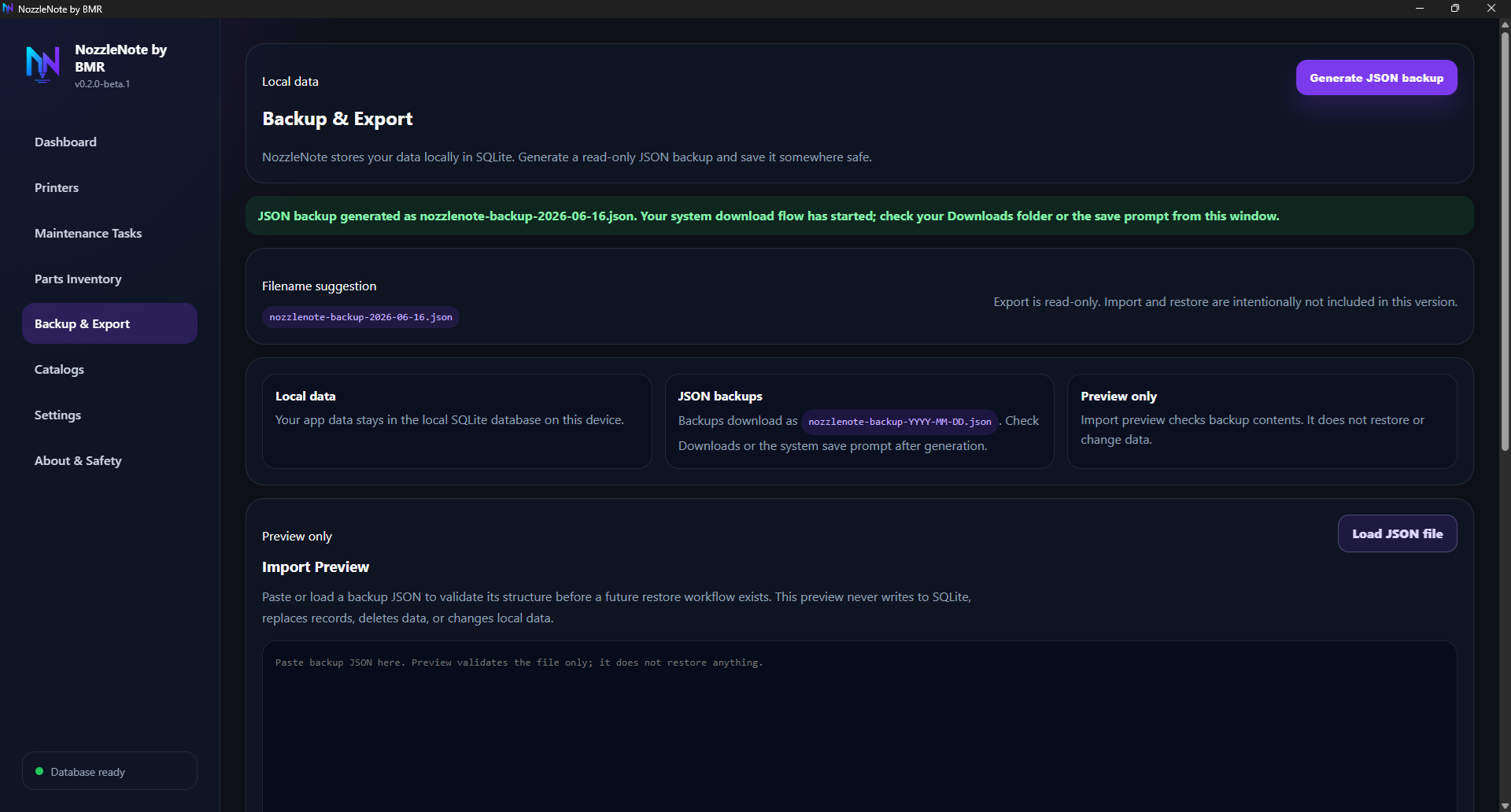Viewport: 1511px width, 812px height.
Task: Click the scrollbar down arrow
Action: click(x=1505, y=806)
